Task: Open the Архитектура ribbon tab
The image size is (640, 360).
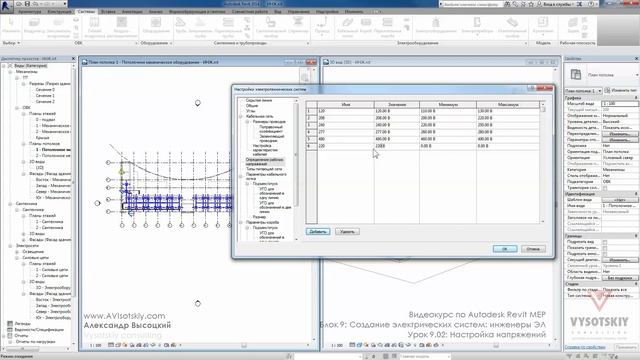Action: (x=29, y=12)
